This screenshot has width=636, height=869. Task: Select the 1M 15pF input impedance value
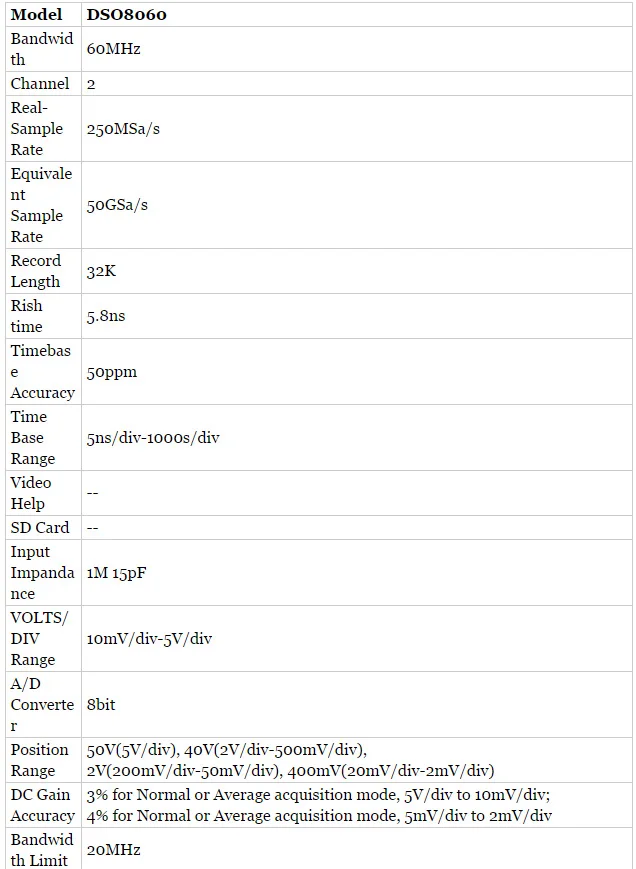(x=116, y=572)
